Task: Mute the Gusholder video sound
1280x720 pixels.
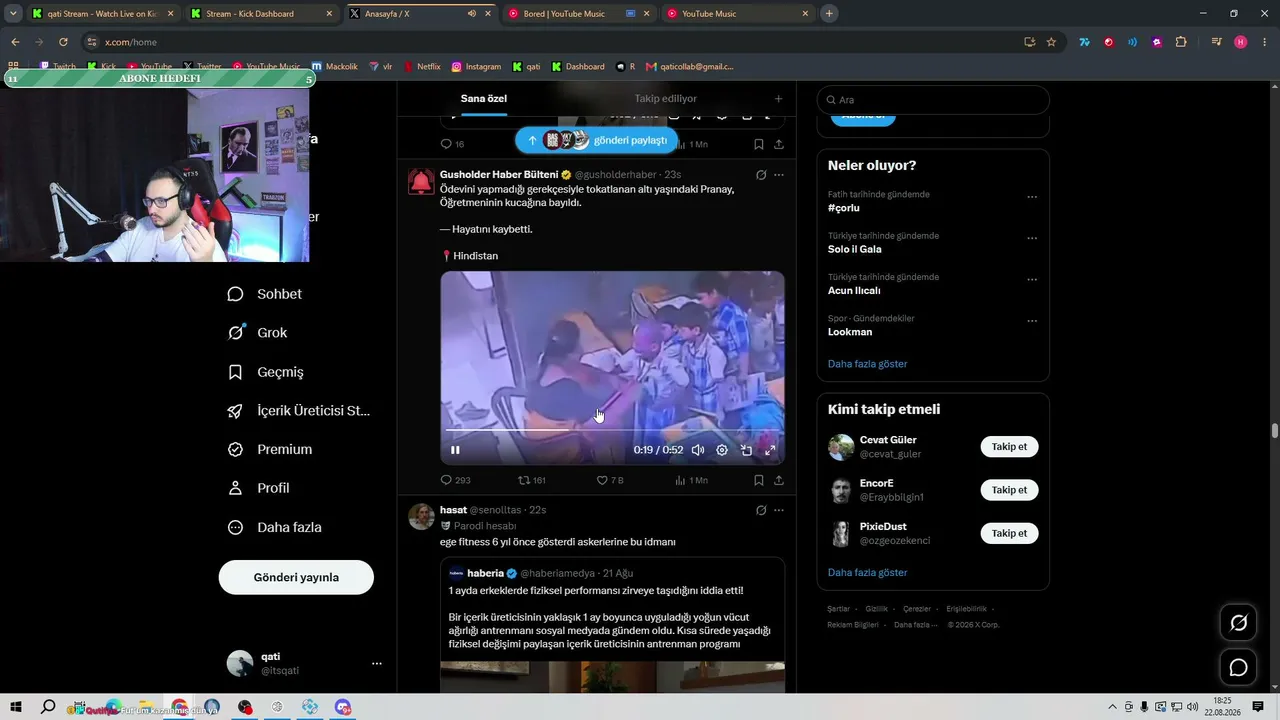Action: pyautogui.click(x=698, y=450)
